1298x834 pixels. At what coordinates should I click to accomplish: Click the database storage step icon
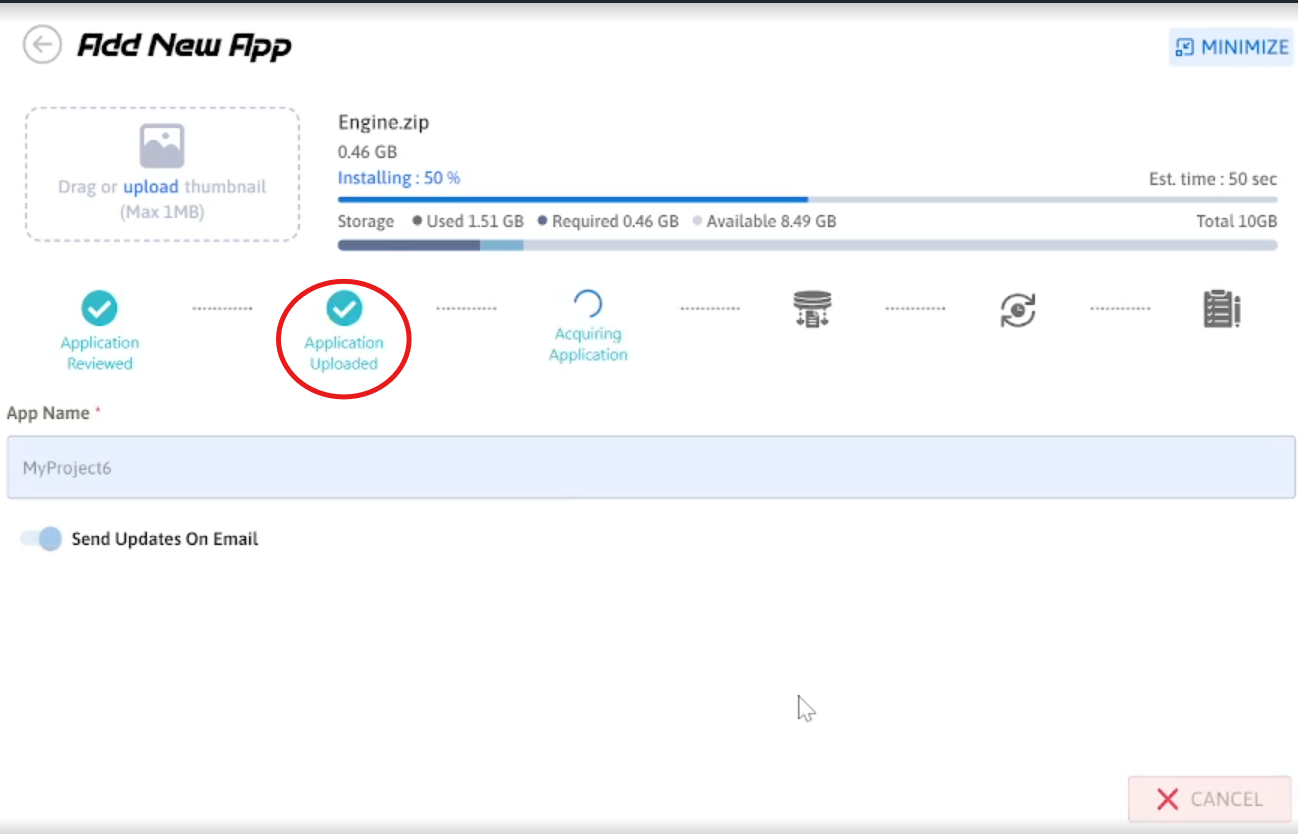coord(811,310)
